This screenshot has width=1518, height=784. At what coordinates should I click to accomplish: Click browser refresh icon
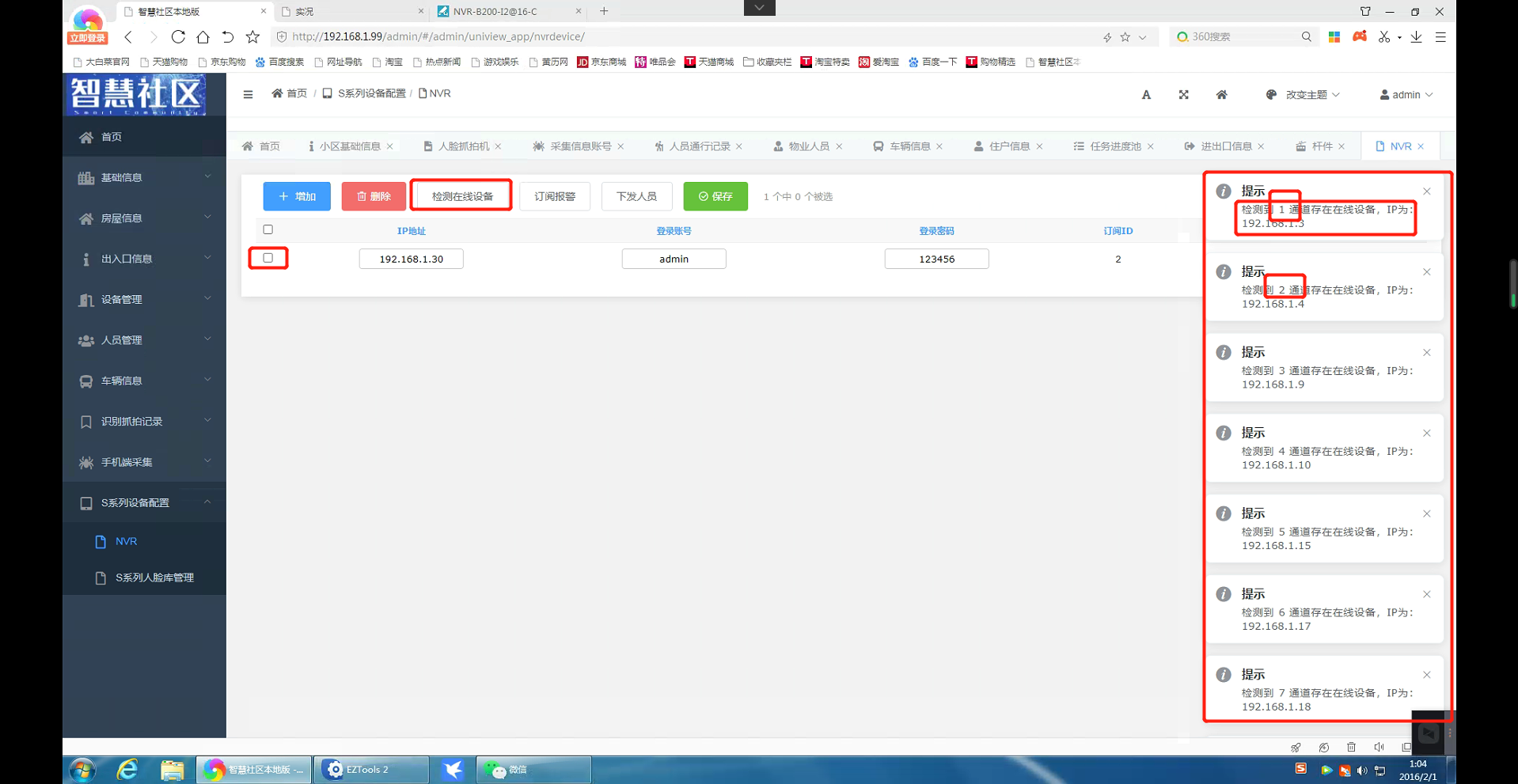tap(178, 37)
